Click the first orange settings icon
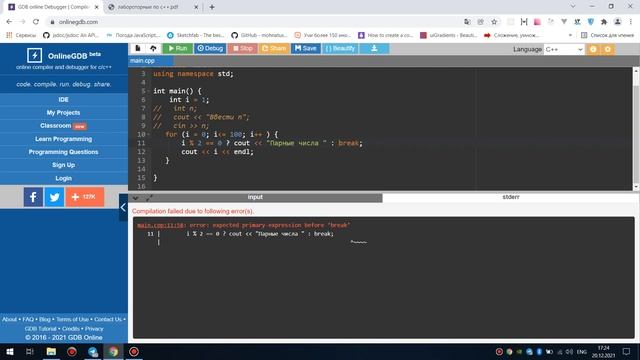640x360 pixels. 593,49
